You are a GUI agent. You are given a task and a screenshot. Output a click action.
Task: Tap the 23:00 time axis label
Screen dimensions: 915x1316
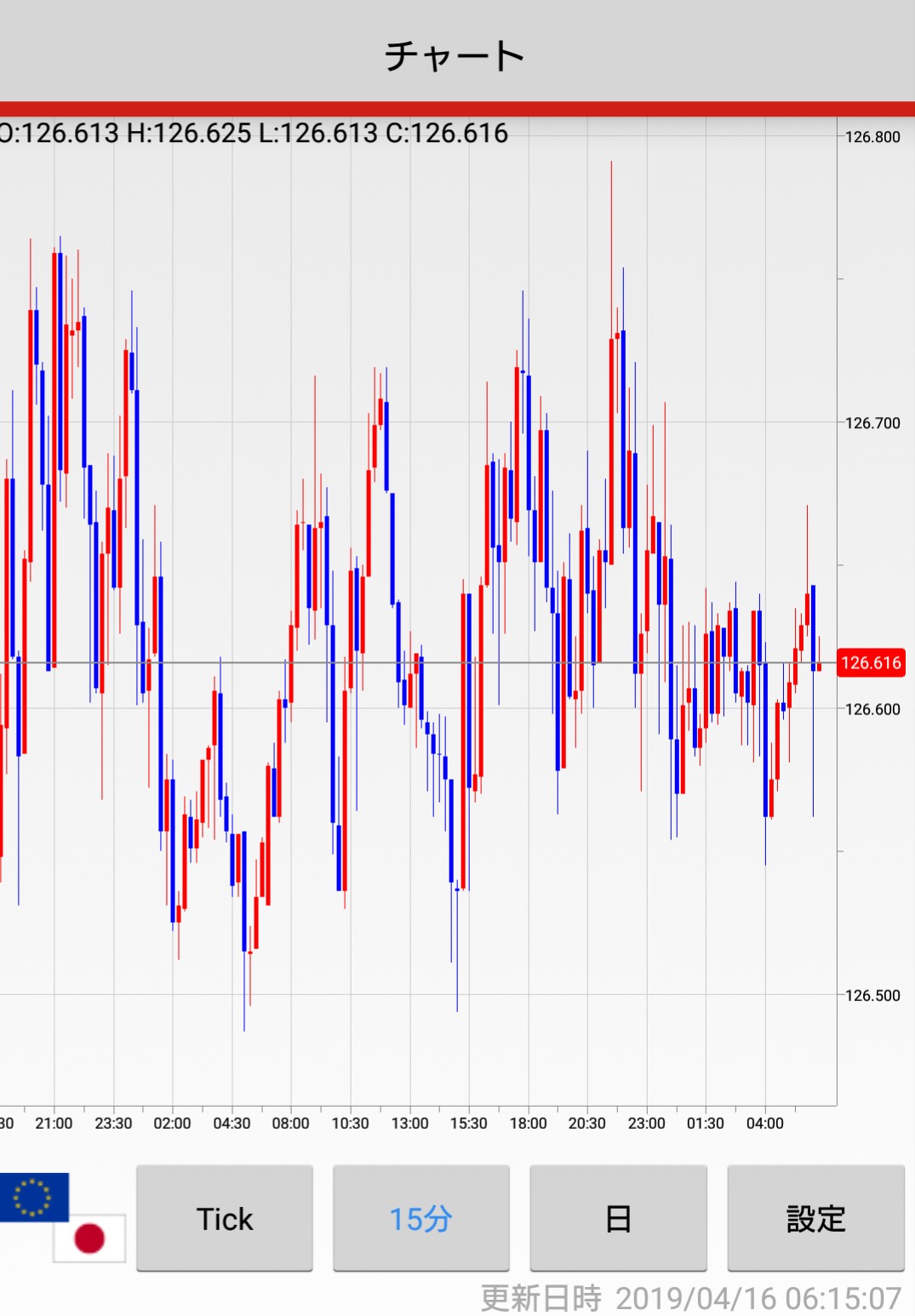click(646, 1124)
